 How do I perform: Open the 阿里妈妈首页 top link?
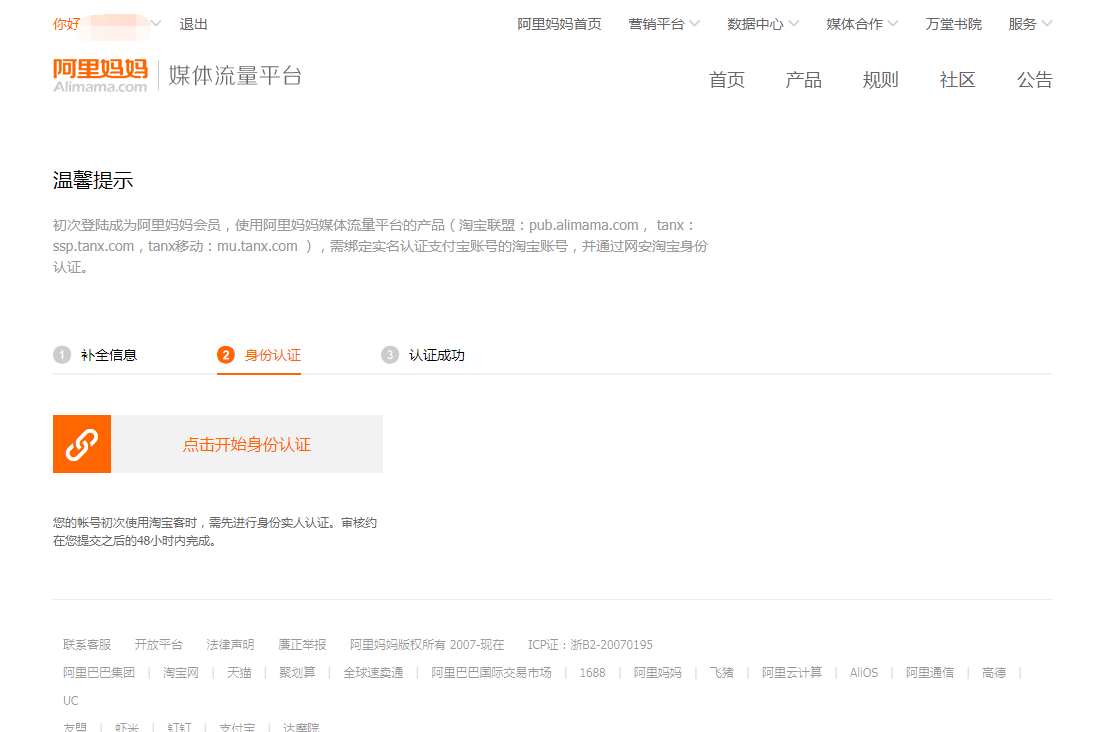coord(559,24)
